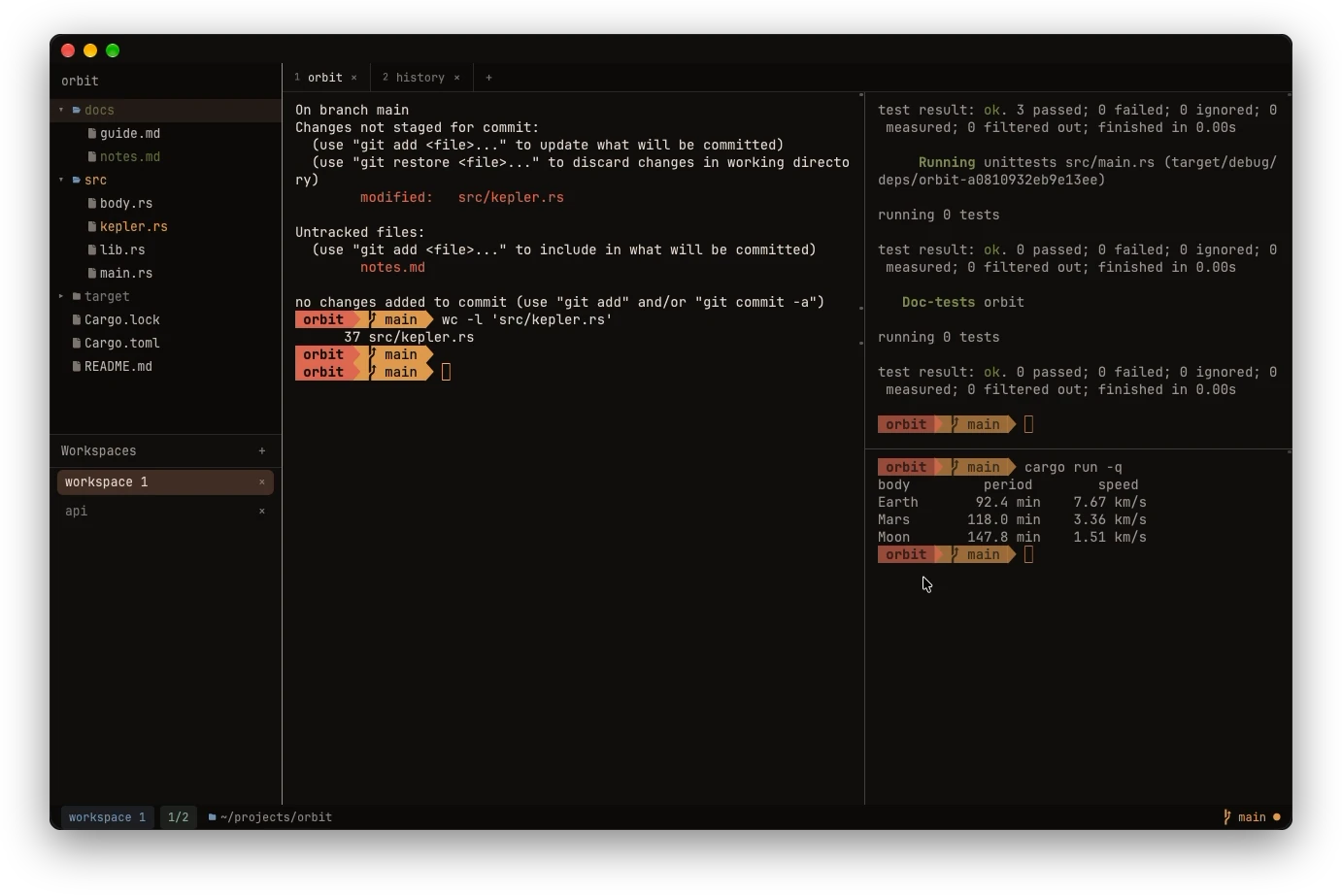Click the README.md file icon
Viewport: 1342px width, 896px height.
(x=77, y=366)
